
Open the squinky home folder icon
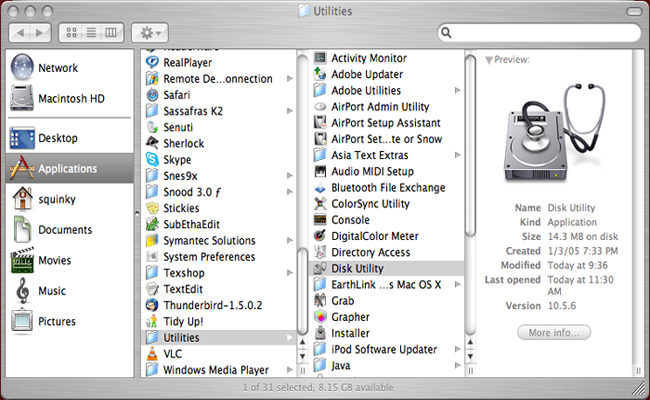22,199
